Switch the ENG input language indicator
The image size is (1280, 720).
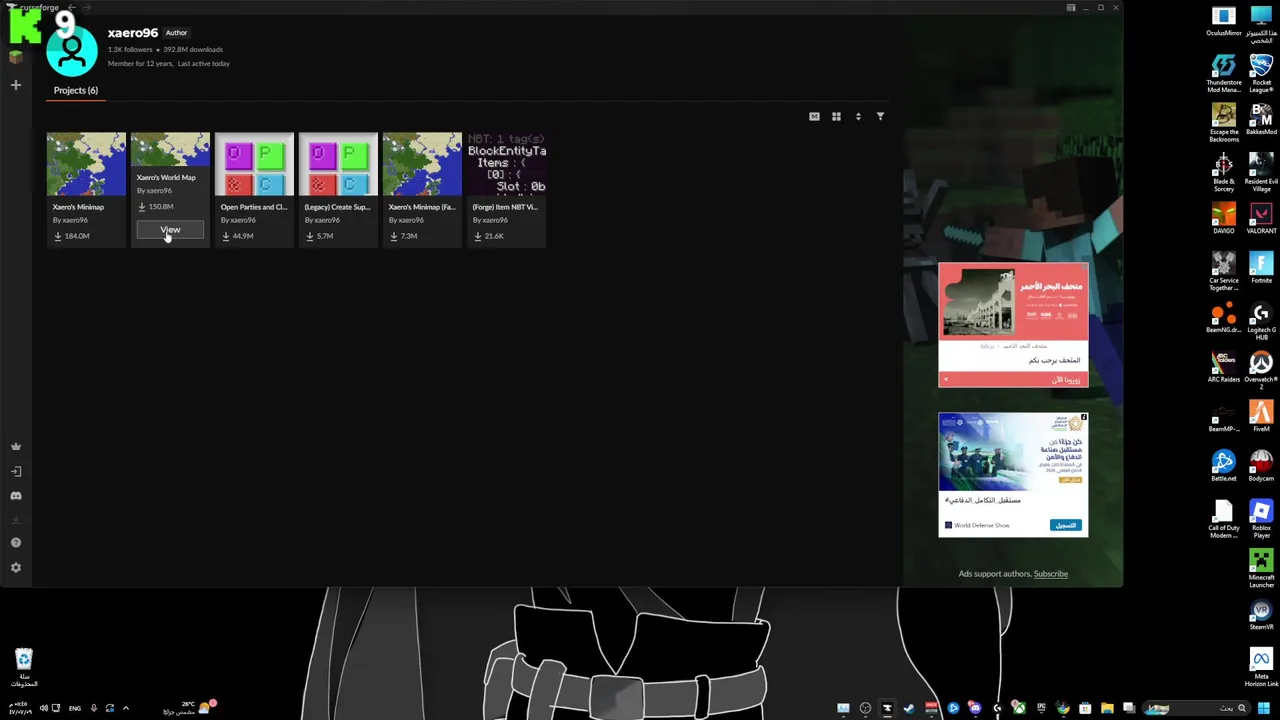[74, 709]
